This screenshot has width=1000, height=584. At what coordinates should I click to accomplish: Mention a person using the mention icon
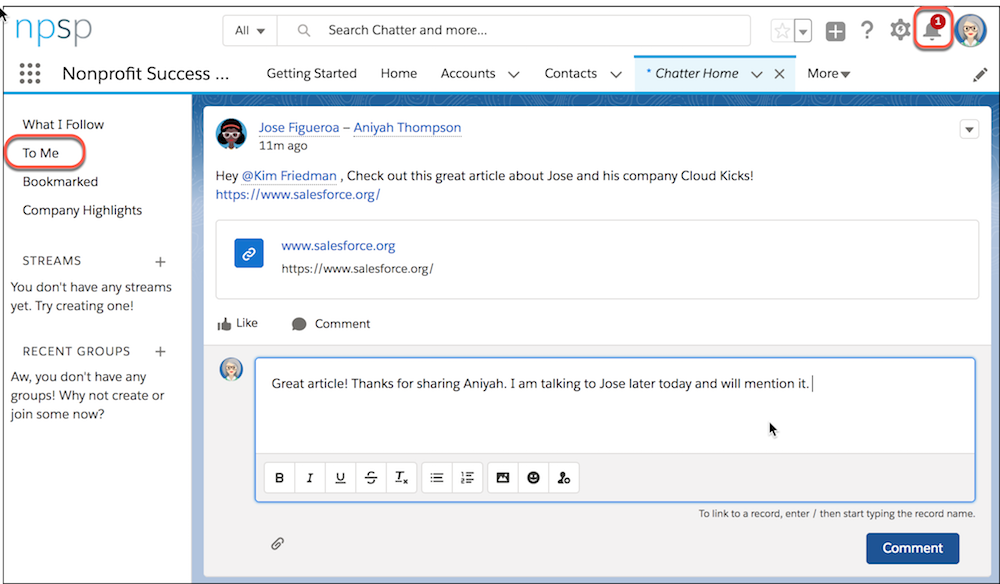(563, 477)
